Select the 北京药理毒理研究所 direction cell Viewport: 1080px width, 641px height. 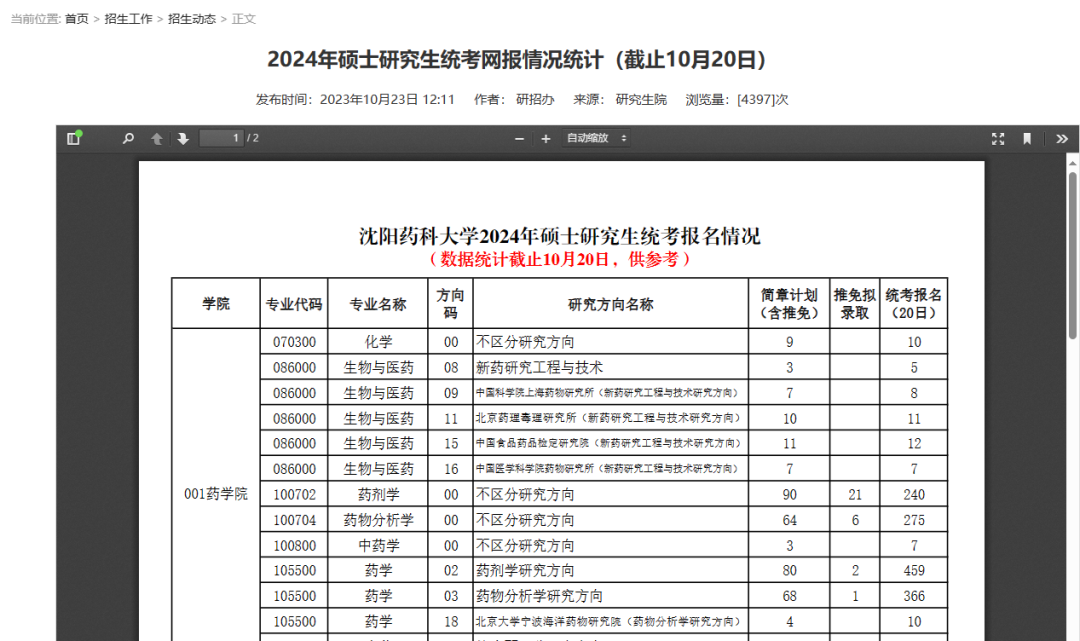pyautogui.click(x=610, y=418)
